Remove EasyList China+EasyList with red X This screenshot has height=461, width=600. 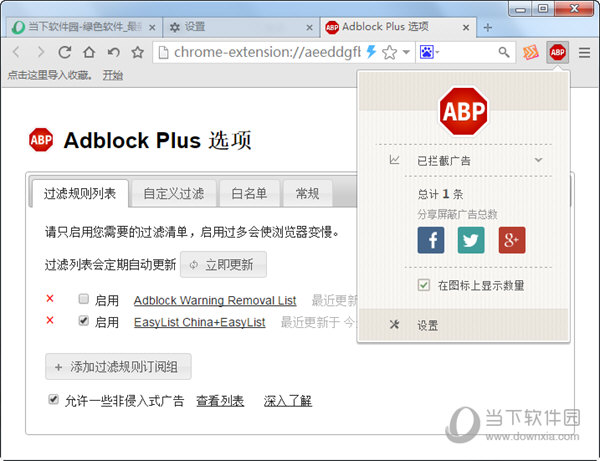(50, 320)
